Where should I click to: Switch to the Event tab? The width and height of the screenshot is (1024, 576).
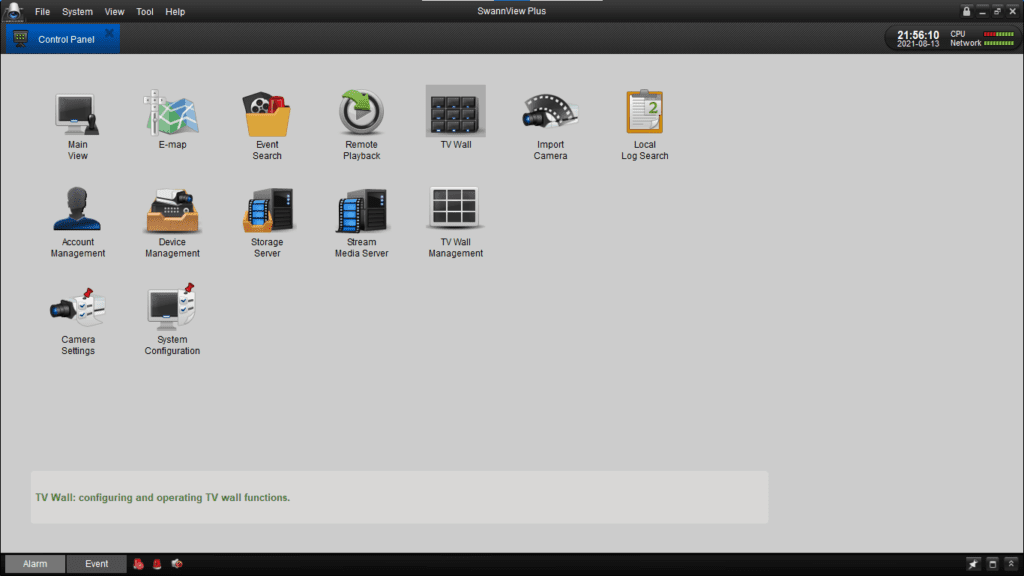click(96, 563)
